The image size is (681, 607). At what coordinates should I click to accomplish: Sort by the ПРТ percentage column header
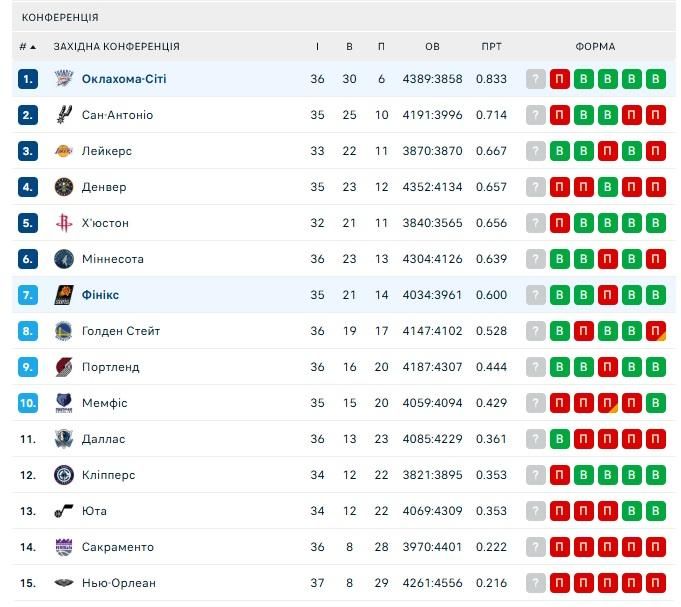pos(491,47)
